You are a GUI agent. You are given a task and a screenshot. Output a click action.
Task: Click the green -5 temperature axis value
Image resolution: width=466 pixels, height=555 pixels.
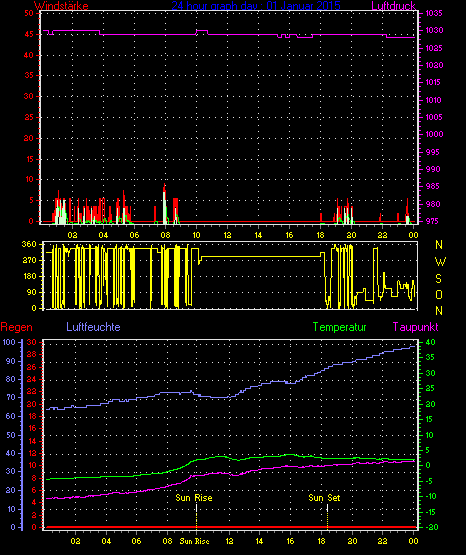pos(428,481)
